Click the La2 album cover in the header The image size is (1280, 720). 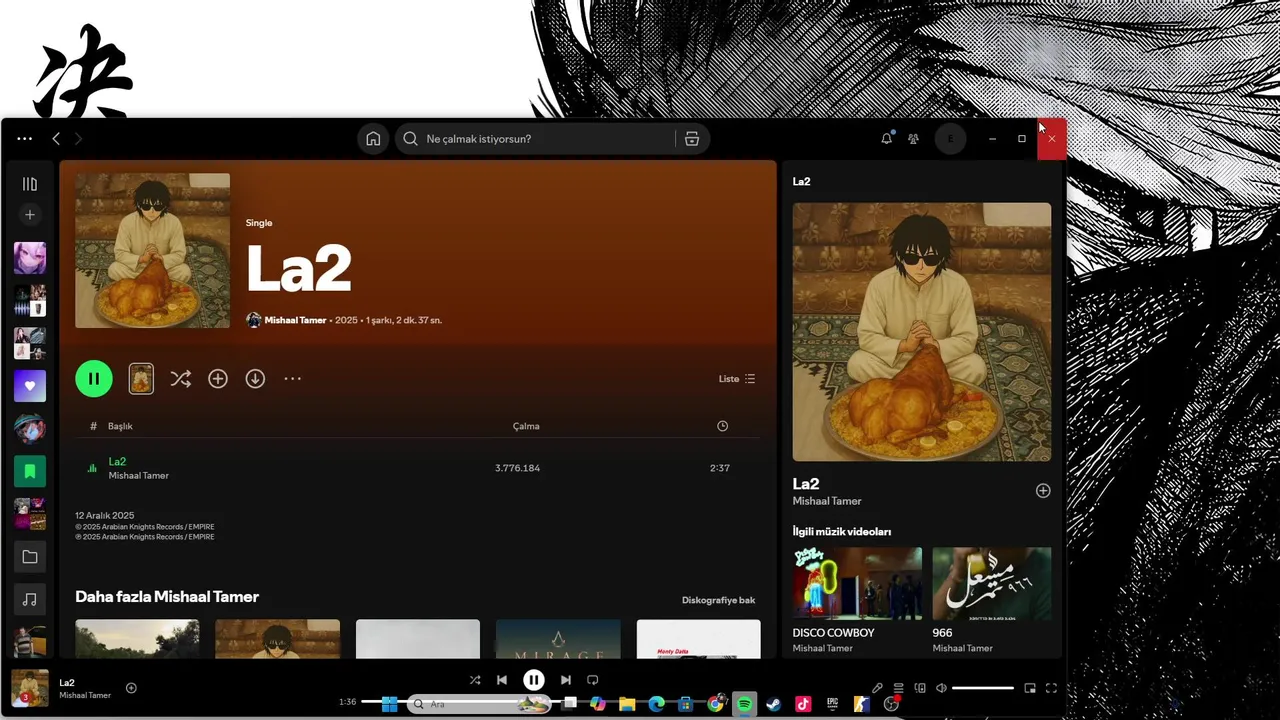pyautogui.click(x=152, y=250)
